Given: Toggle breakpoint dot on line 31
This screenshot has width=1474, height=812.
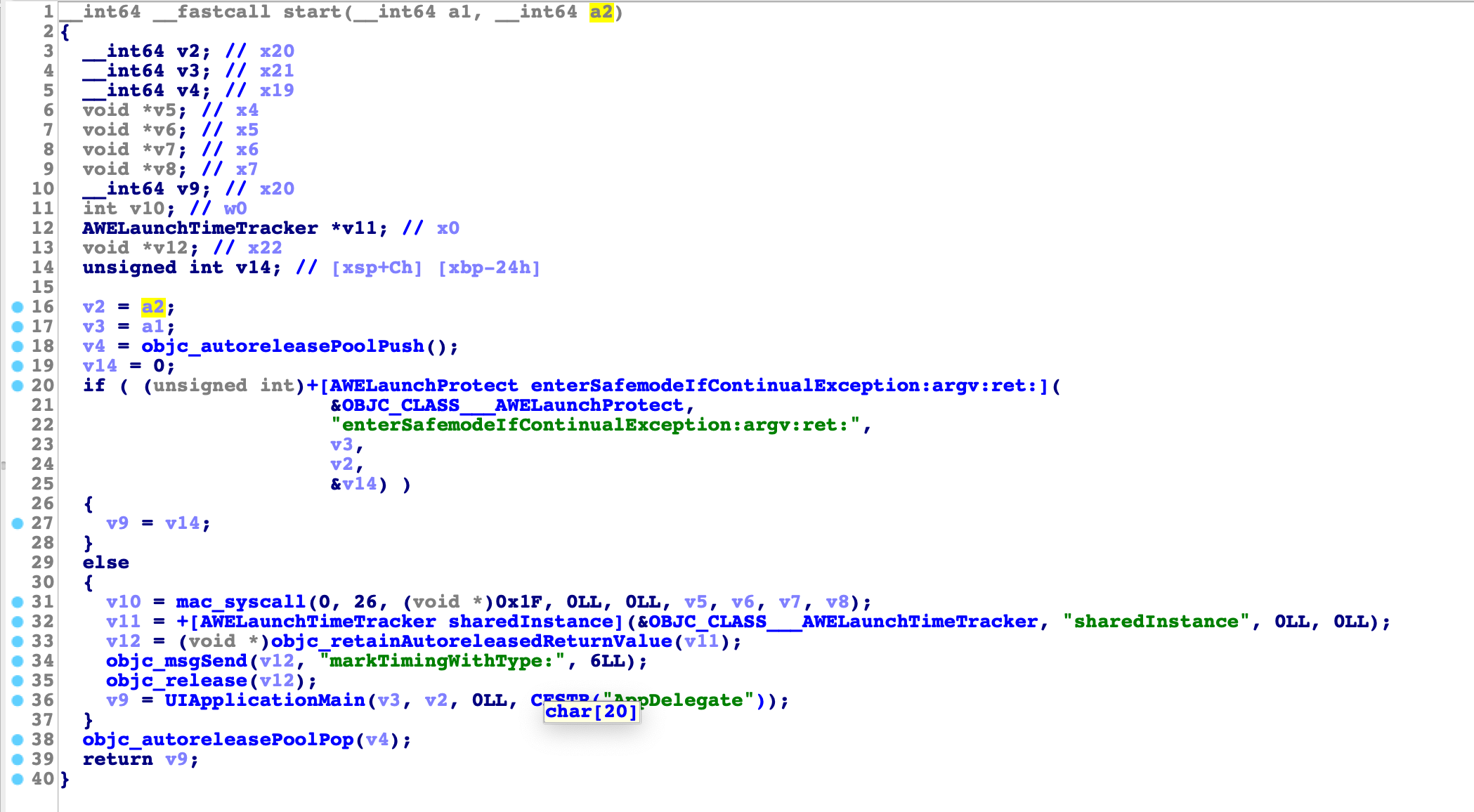Looking at the screenshot, I should coord(18,602).
